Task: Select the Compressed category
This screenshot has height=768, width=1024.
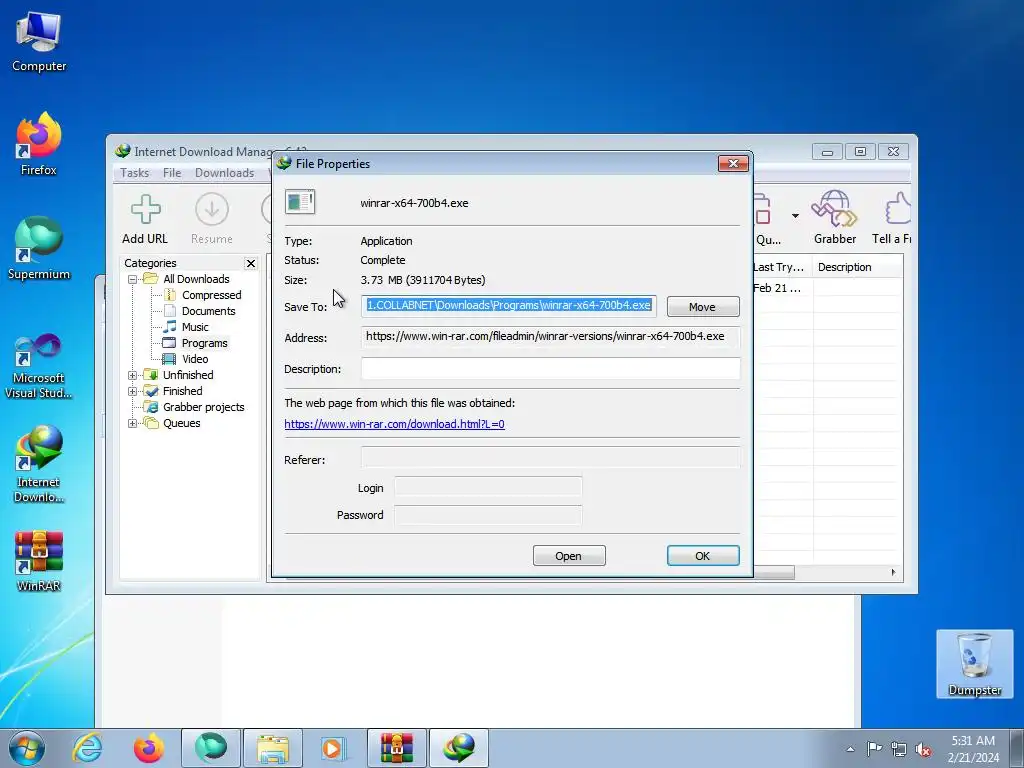Action: point(211,295)
